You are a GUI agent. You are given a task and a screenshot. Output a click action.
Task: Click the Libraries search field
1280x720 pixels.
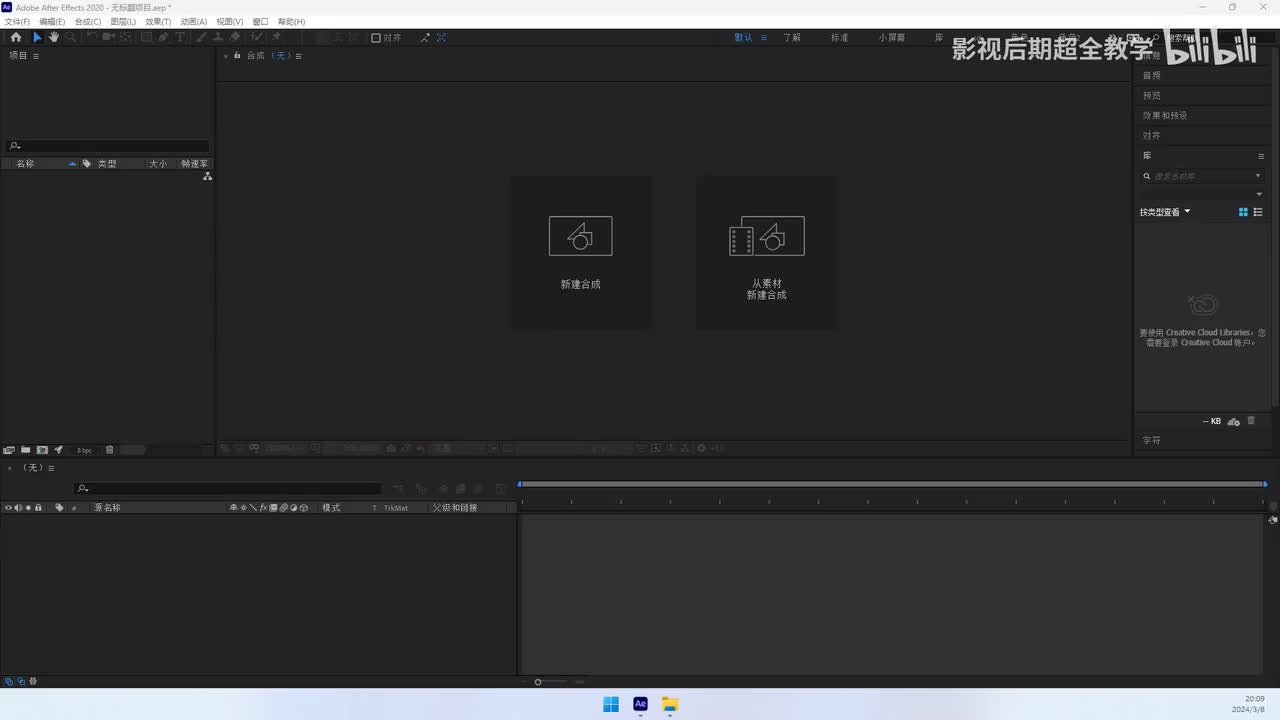[x=1202, y=176]
